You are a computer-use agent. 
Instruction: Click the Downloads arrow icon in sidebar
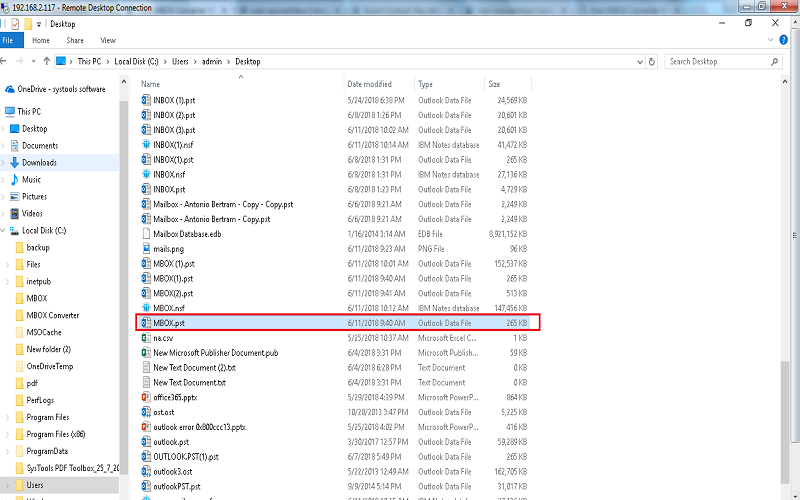[x=14, y=163]
